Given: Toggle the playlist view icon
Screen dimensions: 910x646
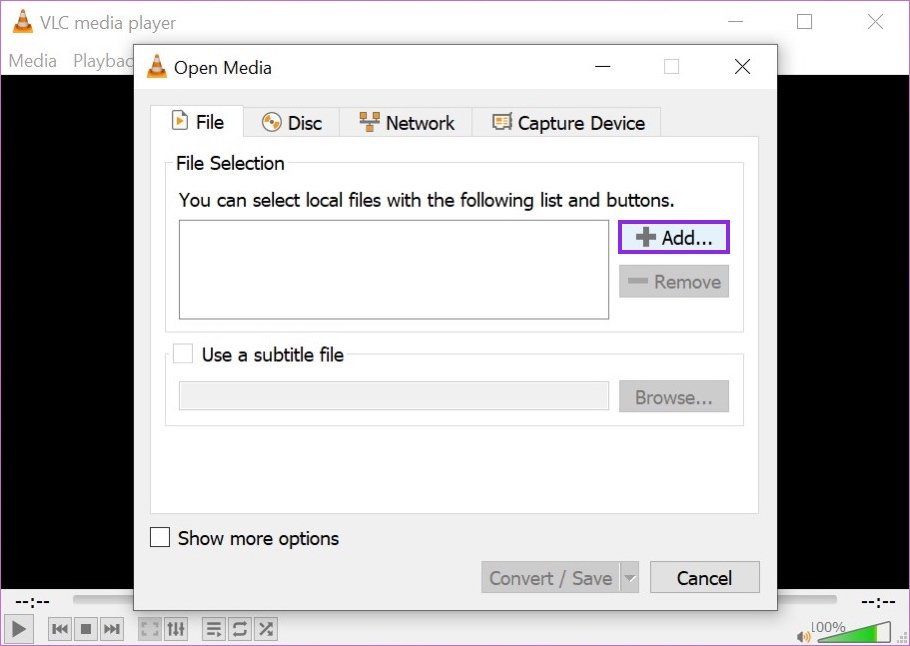Looking at the screenshot, I should click(214, 629).
